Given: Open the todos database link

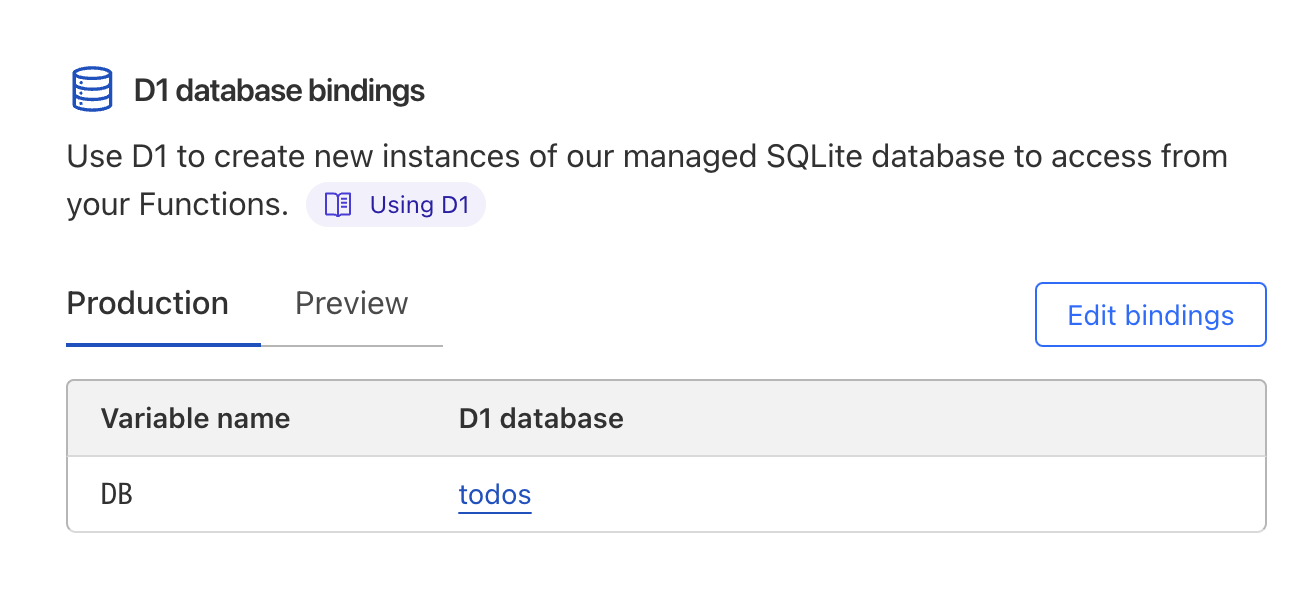Looking at the screenshot, I should point(495,494).
